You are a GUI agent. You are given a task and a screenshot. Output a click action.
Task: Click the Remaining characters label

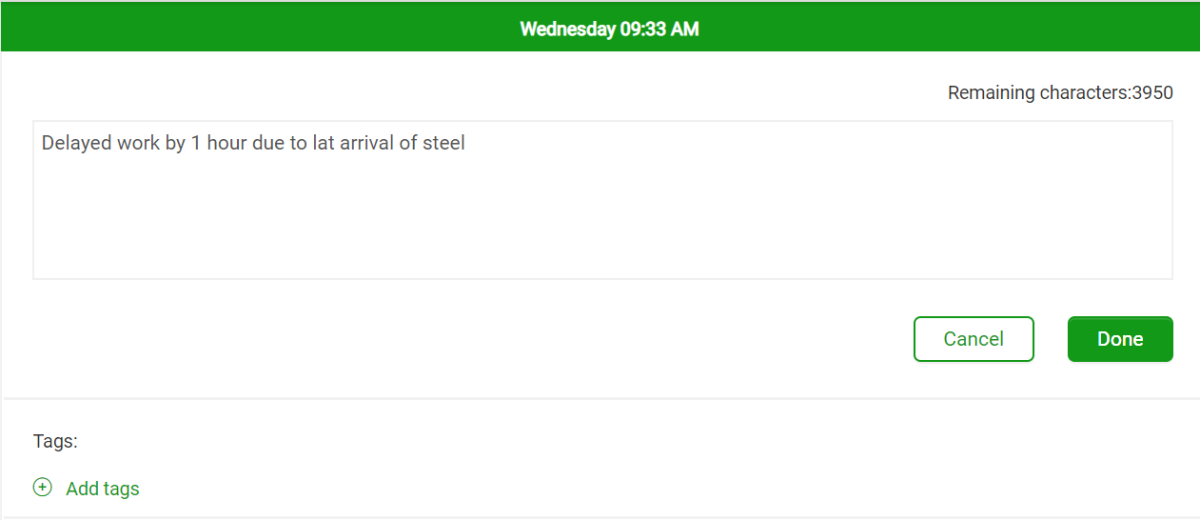[x=1038, y=93]
